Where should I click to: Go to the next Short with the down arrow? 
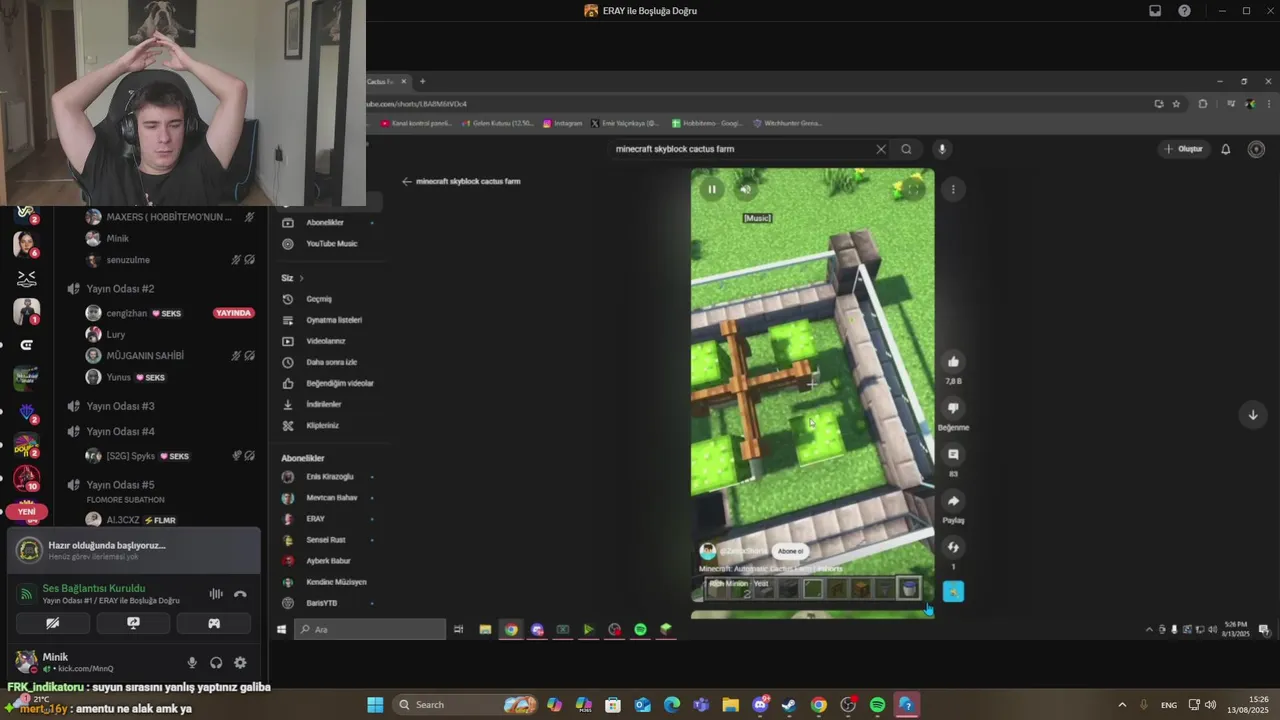(x=1253, y=415)
